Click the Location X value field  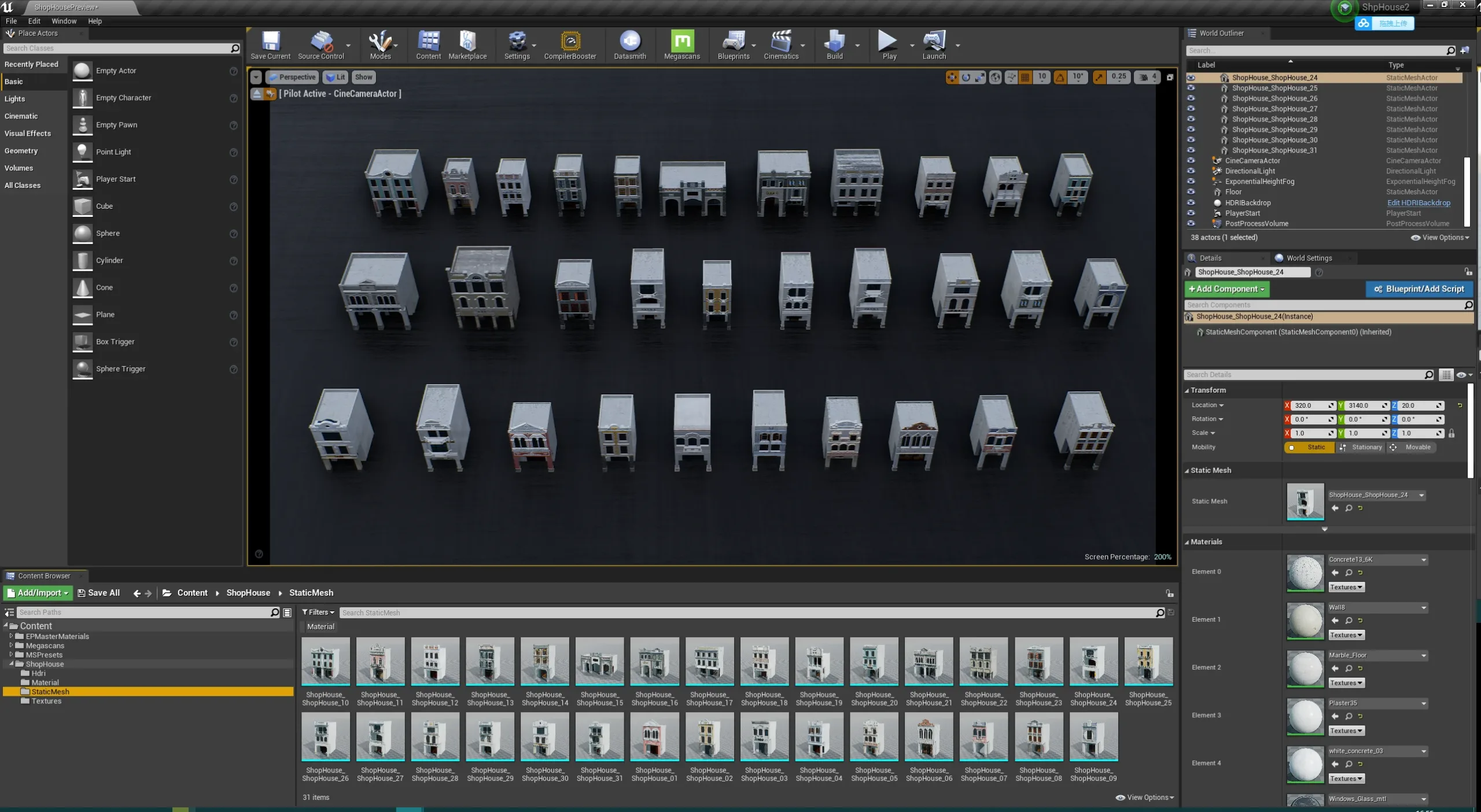[x=1307, y=405]
